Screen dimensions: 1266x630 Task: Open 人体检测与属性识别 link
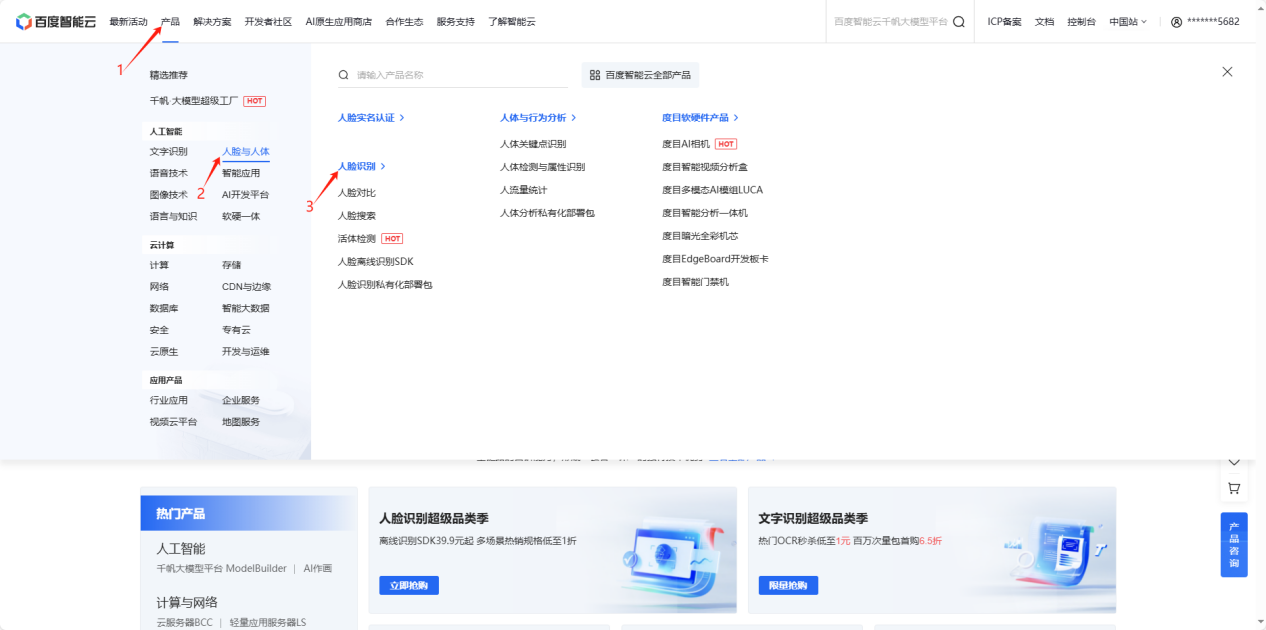(x=543, y=167)
